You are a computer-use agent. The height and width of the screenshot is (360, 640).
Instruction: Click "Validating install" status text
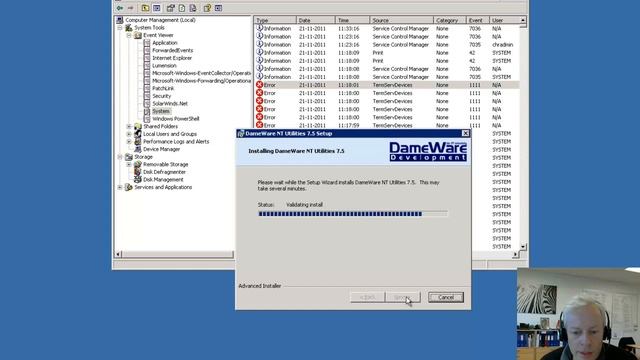(304, 205)
